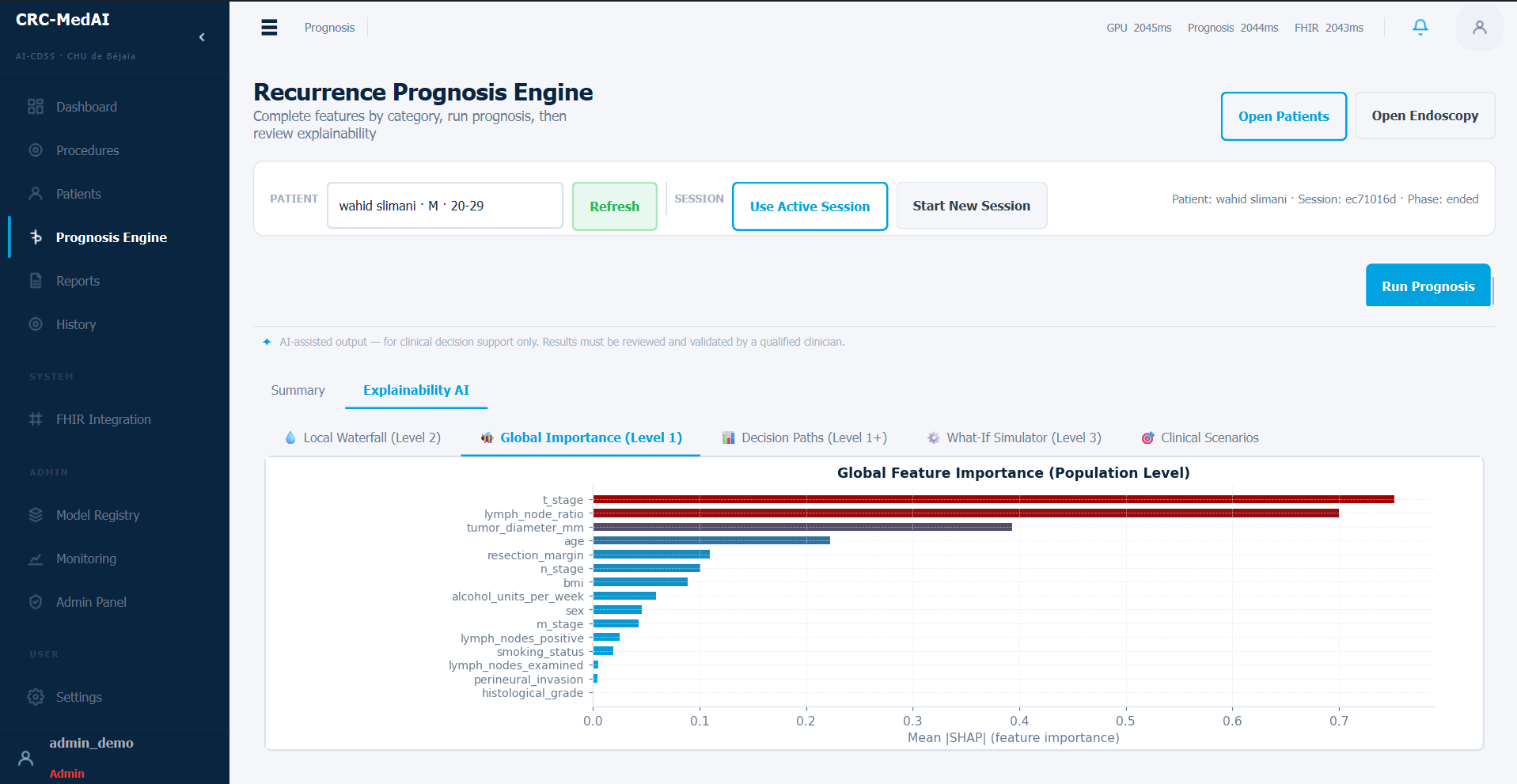Open Decision Paths (Level 1+) tab
The height and width of the screenshot is (784, 1517).
pyautogui.click(x=805, y=437)
